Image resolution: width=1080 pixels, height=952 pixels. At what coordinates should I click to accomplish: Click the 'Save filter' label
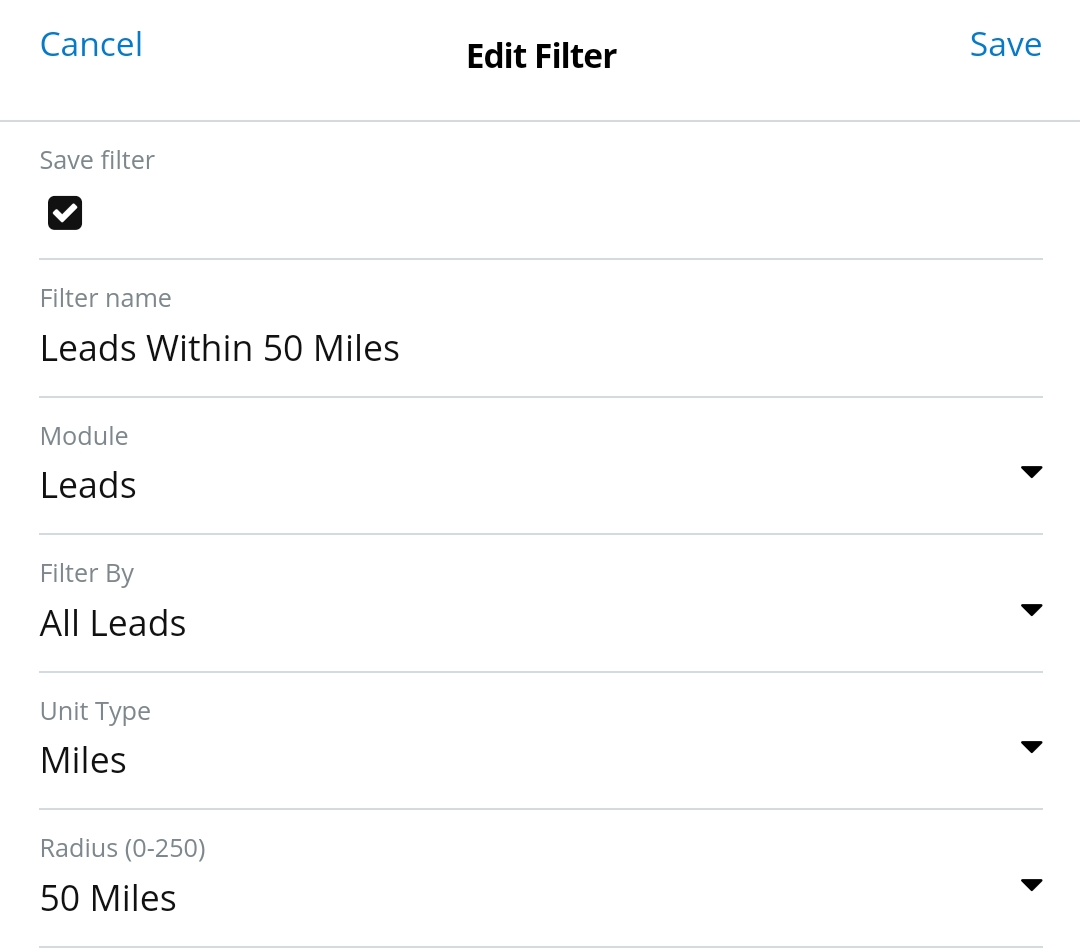[97, 160]
